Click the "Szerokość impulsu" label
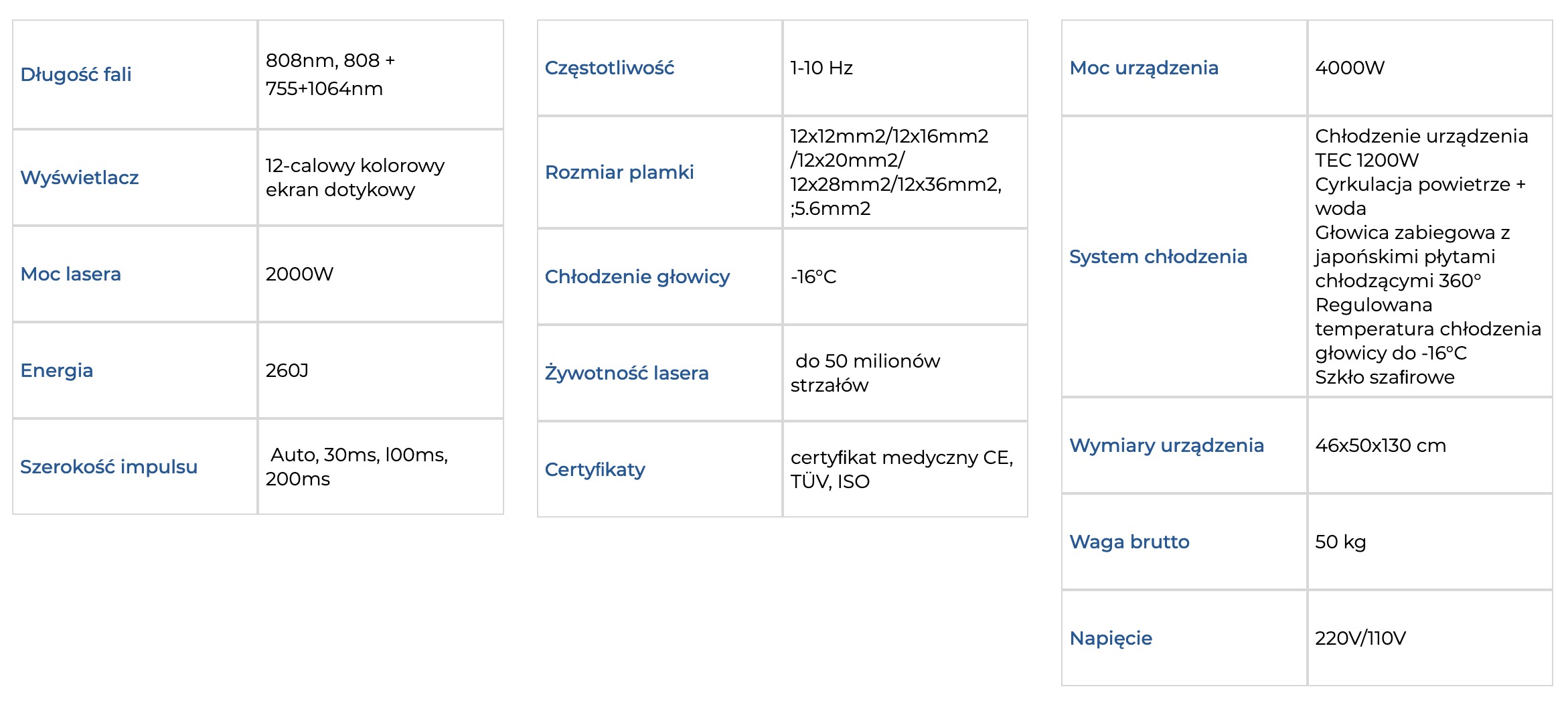The height and width of the screenshot is (707, 1568). (109, 467)
